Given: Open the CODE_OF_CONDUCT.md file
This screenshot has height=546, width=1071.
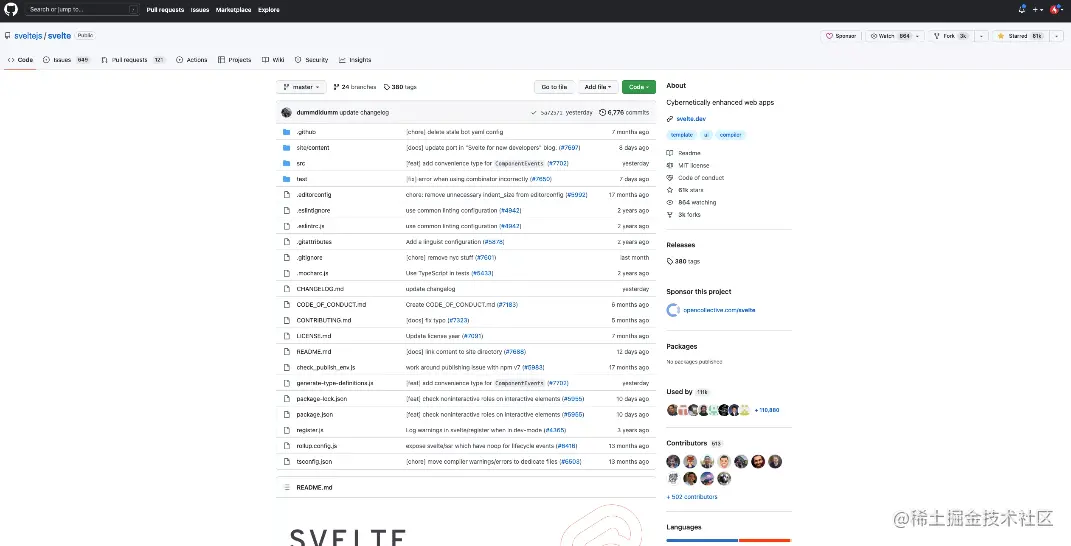Looking at the screenshot, I should coord(331,305).
